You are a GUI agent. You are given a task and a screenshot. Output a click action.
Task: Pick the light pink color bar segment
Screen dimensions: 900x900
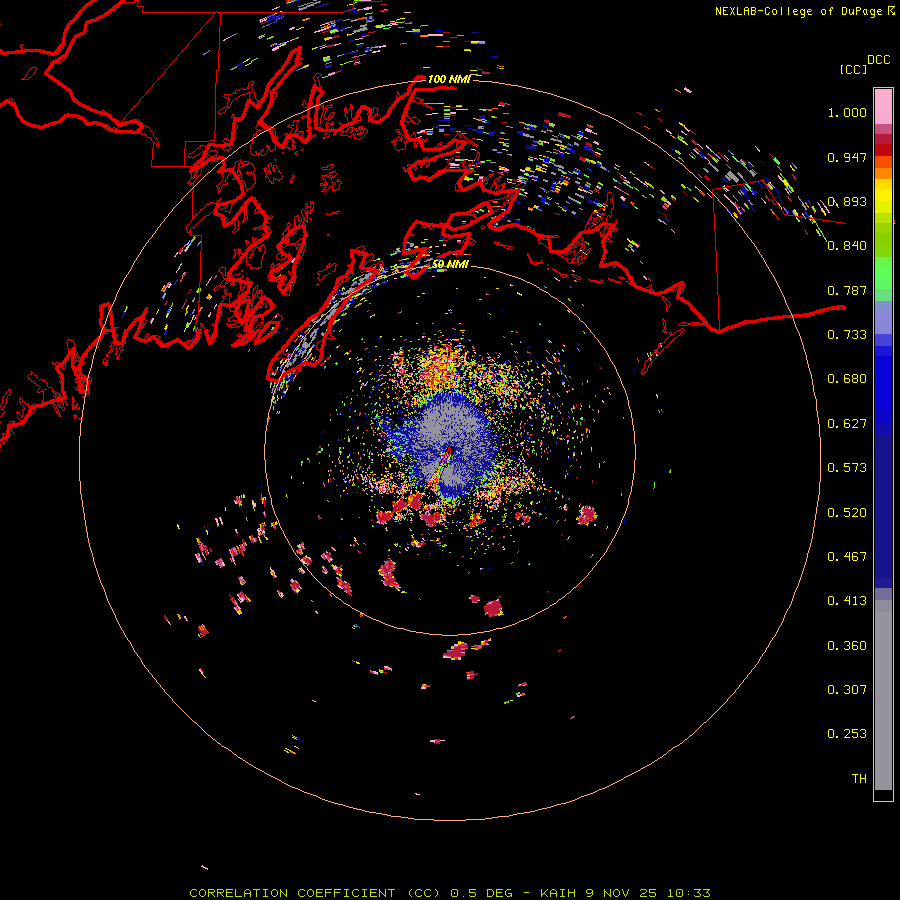tap(883, 106)
